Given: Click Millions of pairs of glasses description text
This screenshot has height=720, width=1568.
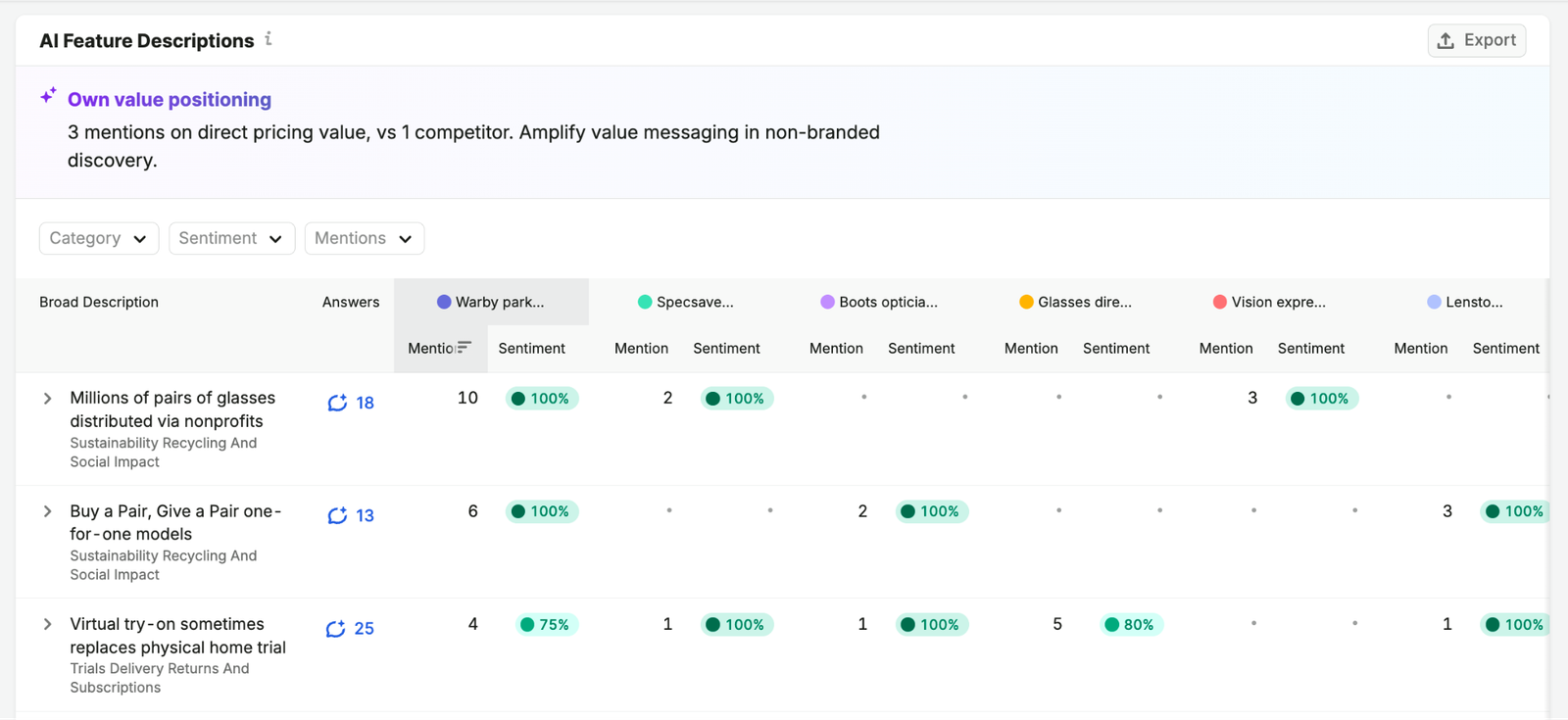Looking at the screenshot, I should 172,409.
